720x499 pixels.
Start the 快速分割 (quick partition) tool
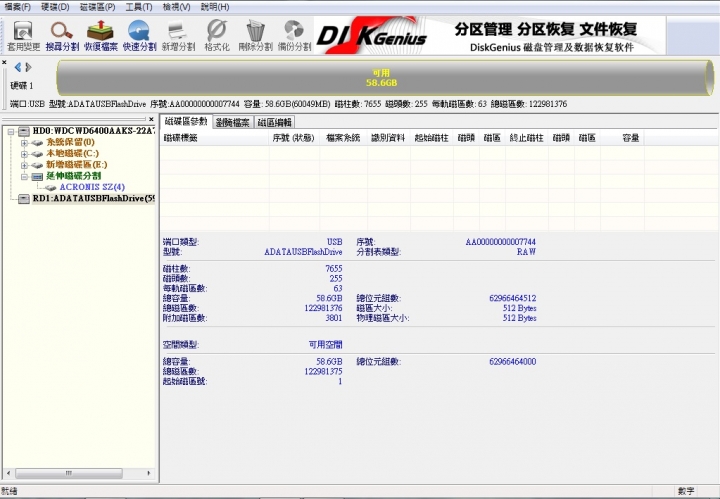tap(139, 35)
